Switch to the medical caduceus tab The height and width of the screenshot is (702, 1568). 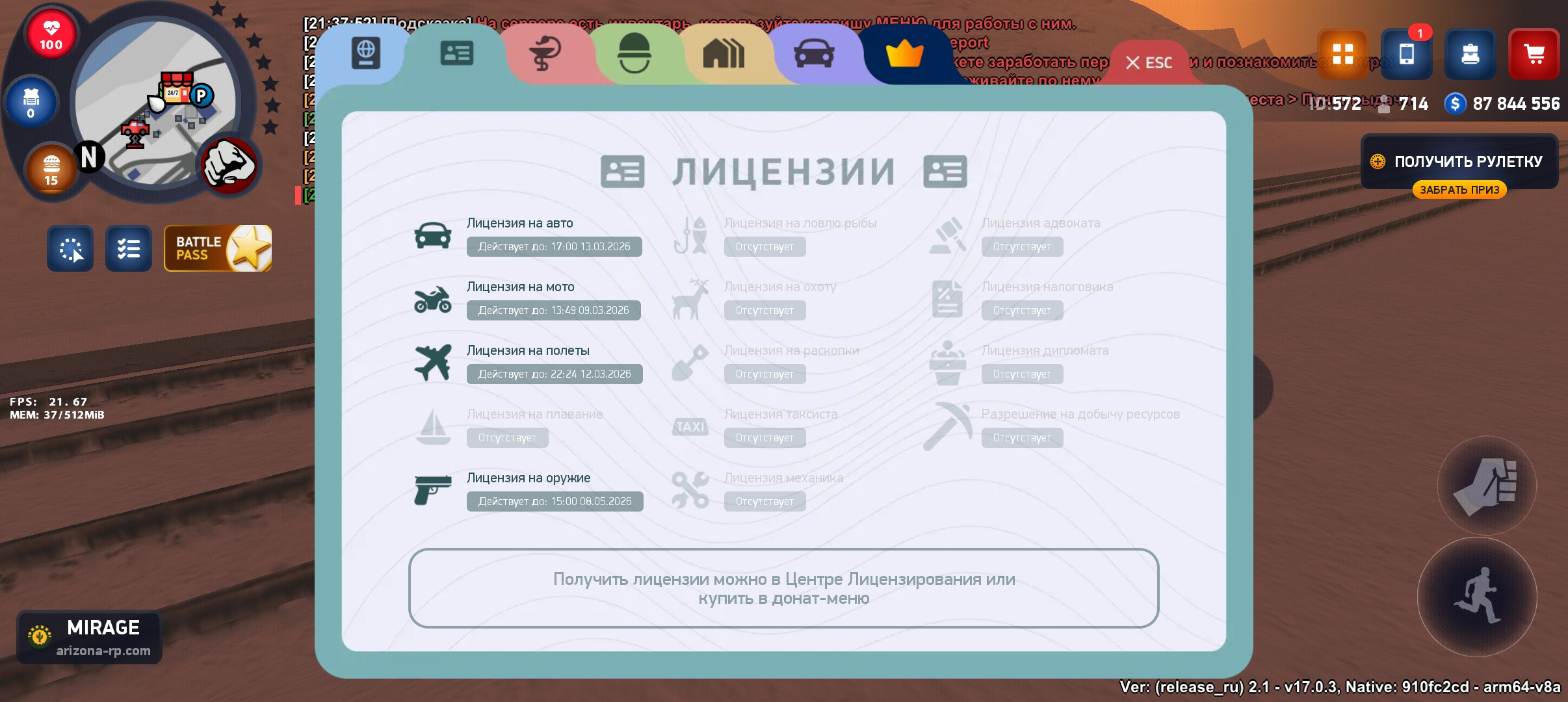click(545, 53)
